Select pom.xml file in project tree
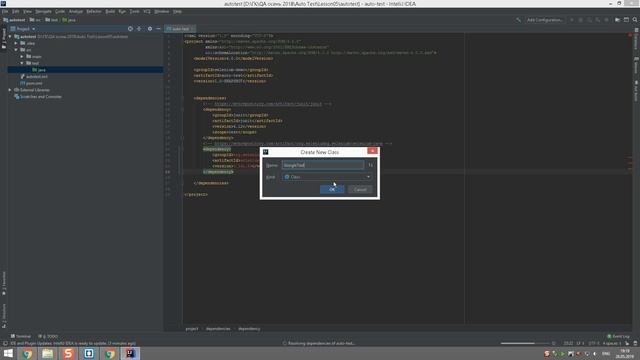The image size is (640, 360). coord(31,83)
